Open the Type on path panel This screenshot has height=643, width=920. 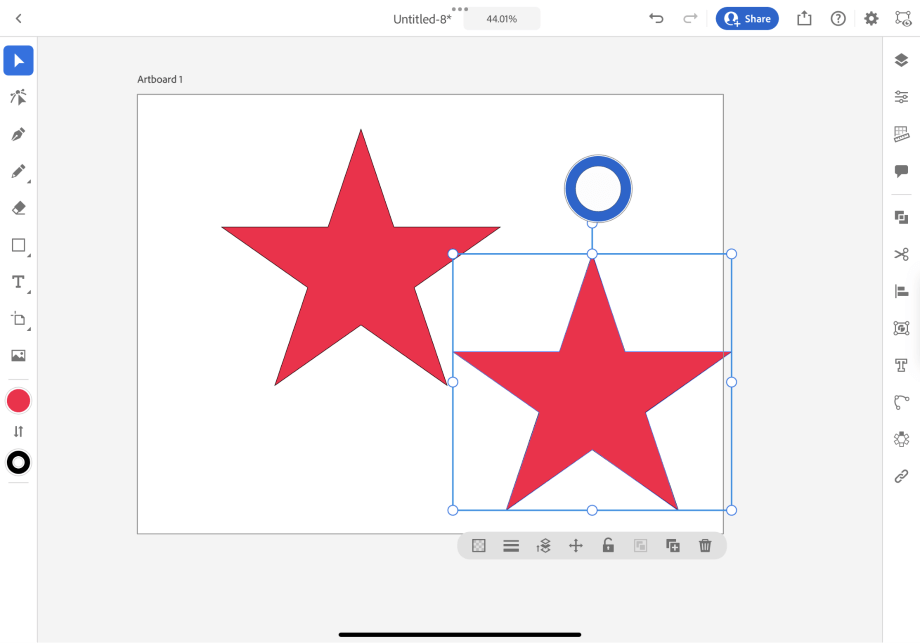point(901,402)
